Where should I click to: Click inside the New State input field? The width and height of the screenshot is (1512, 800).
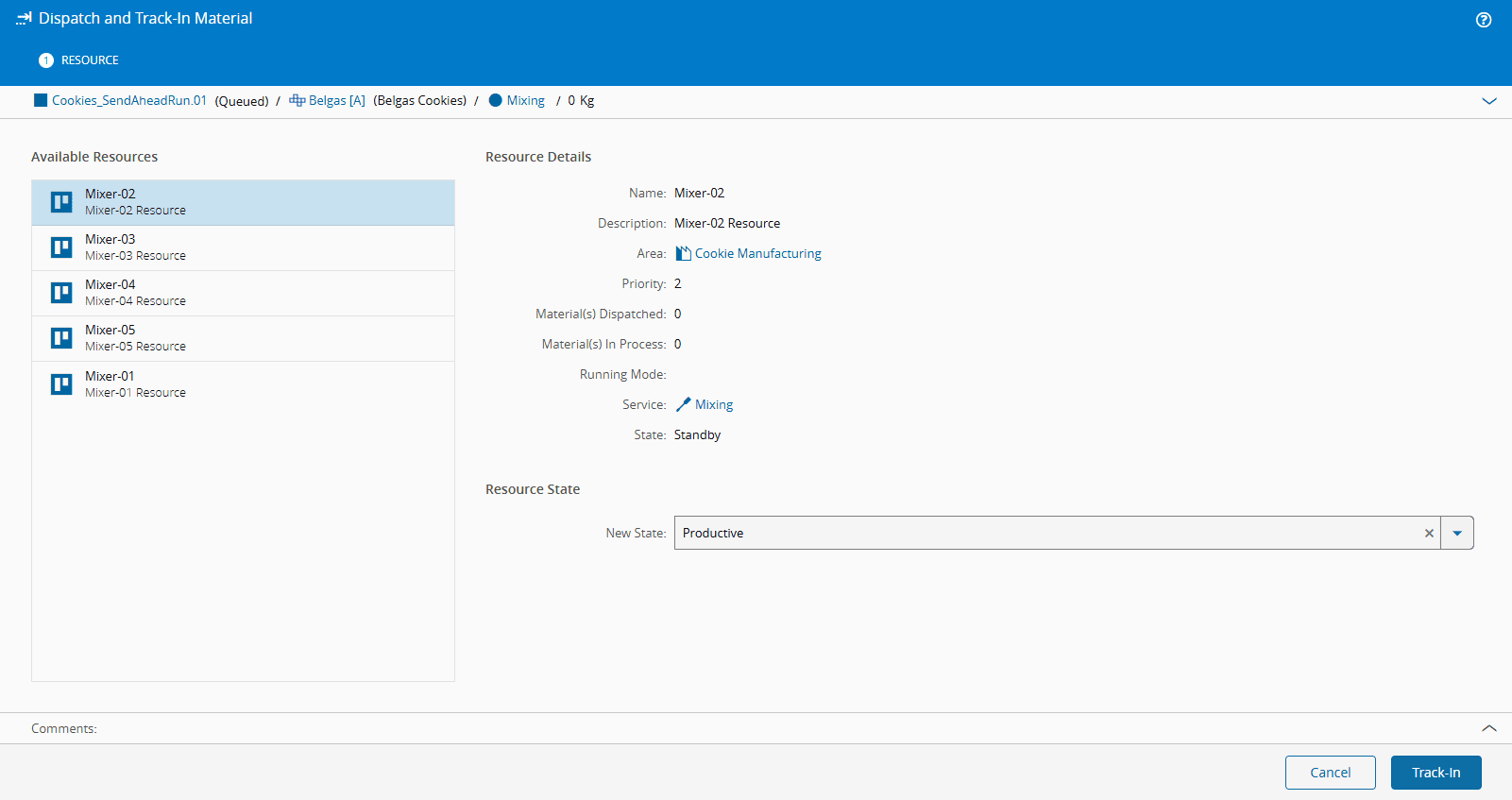(x=1039, y=534)
